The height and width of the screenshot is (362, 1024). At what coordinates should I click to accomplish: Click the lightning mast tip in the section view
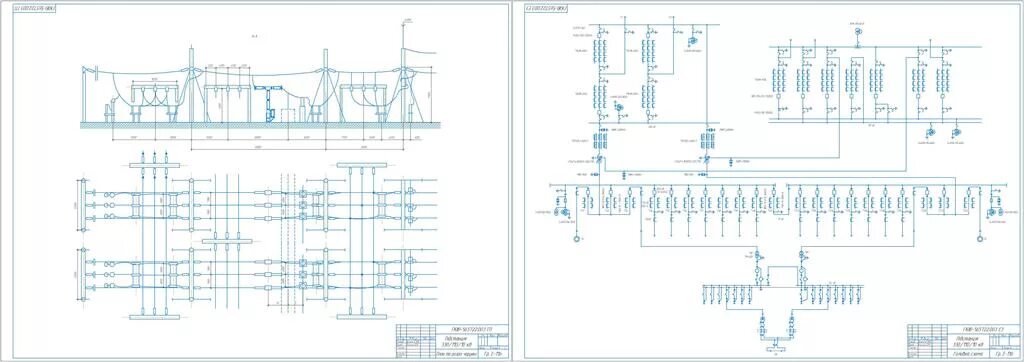coord(403,24)
